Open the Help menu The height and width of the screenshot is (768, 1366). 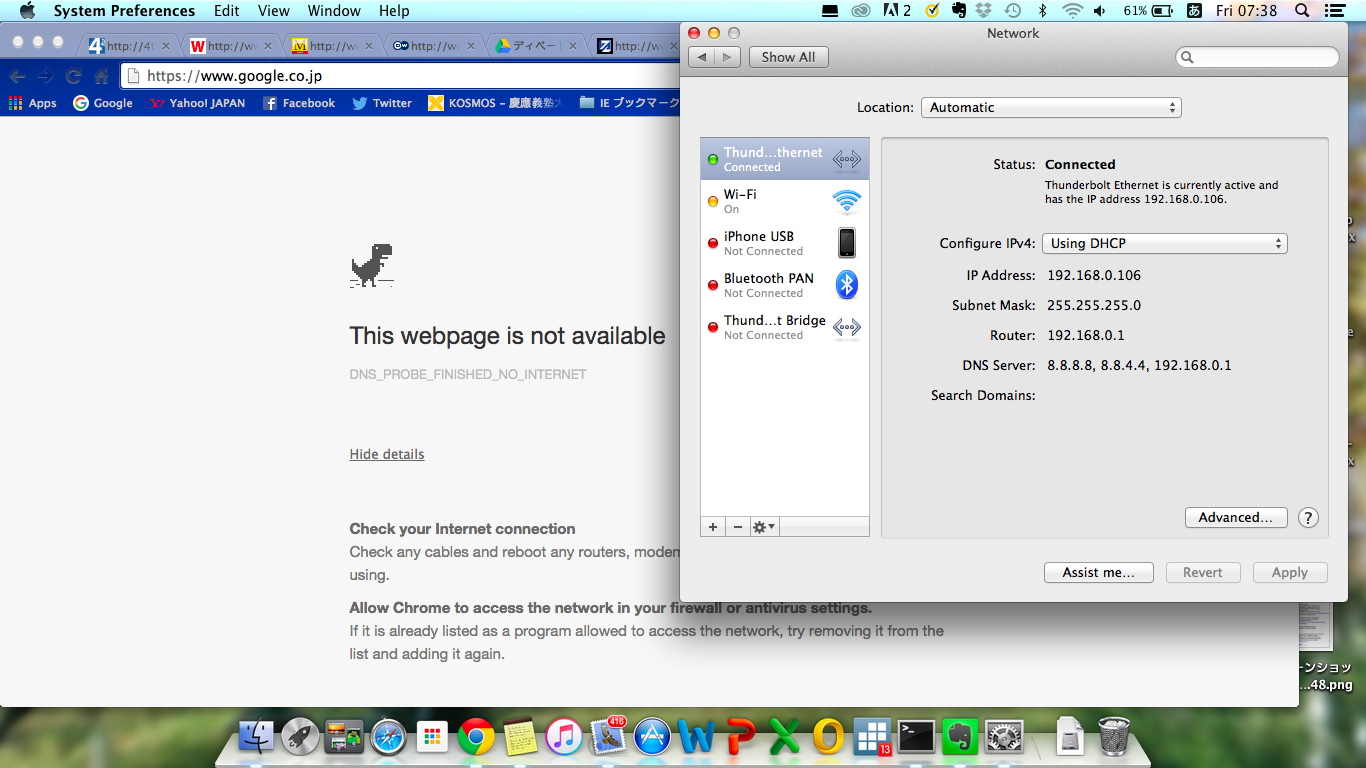click(x=394, y=11)
